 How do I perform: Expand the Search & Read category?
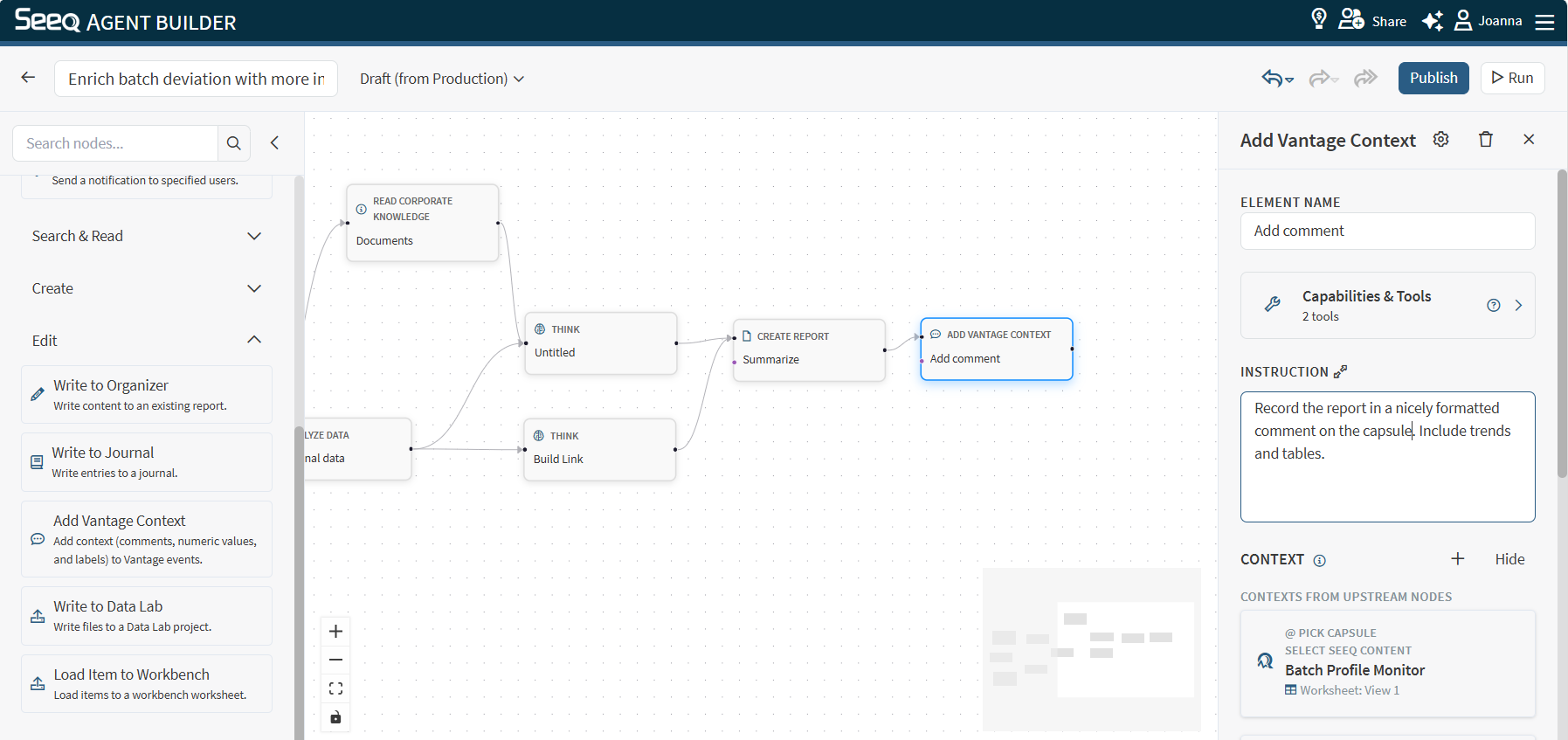[147, 236]
